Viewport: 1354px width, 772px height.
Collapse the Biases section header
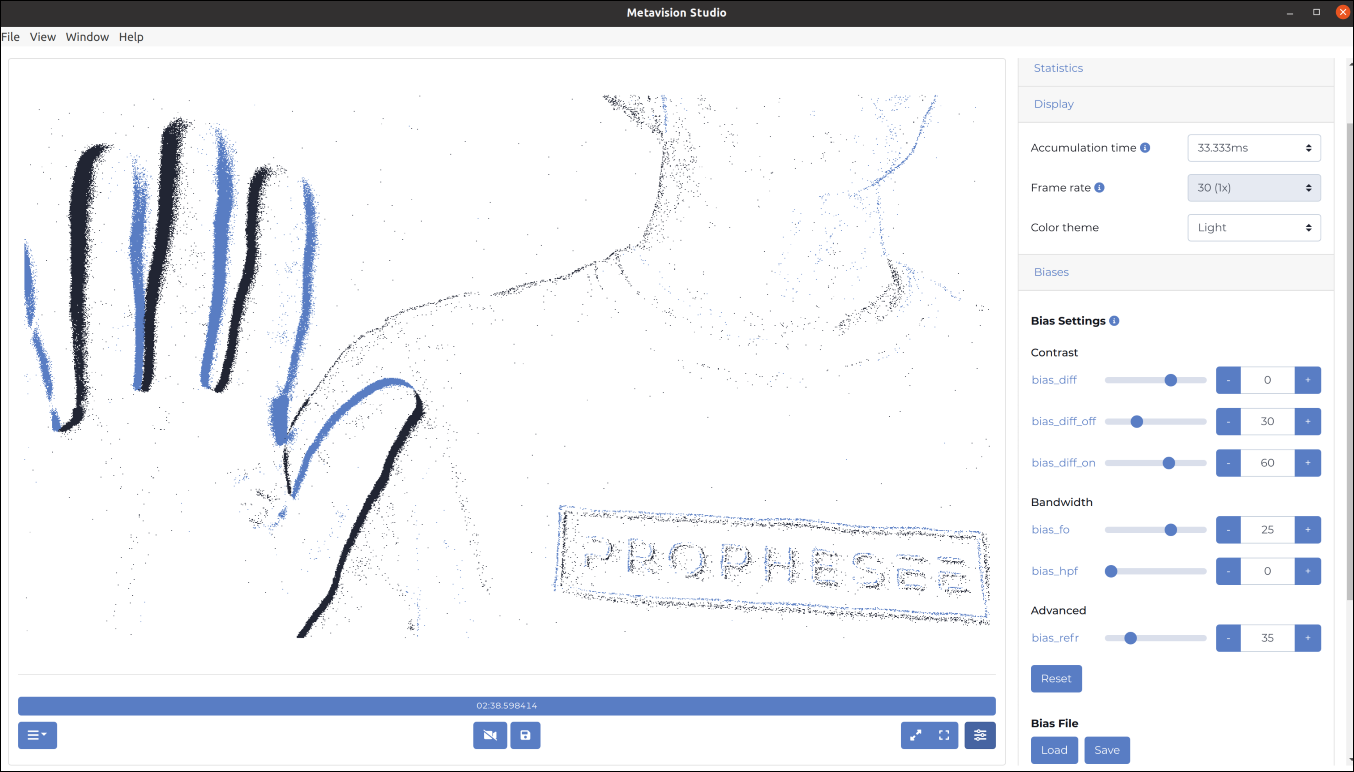(x=1176, y=272)
